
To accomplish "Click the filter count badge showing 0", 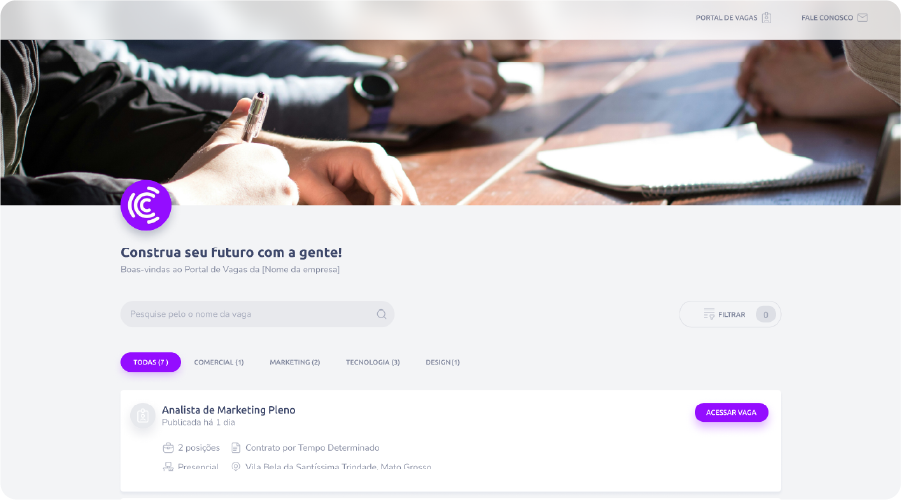I will [x=765, y=315].
